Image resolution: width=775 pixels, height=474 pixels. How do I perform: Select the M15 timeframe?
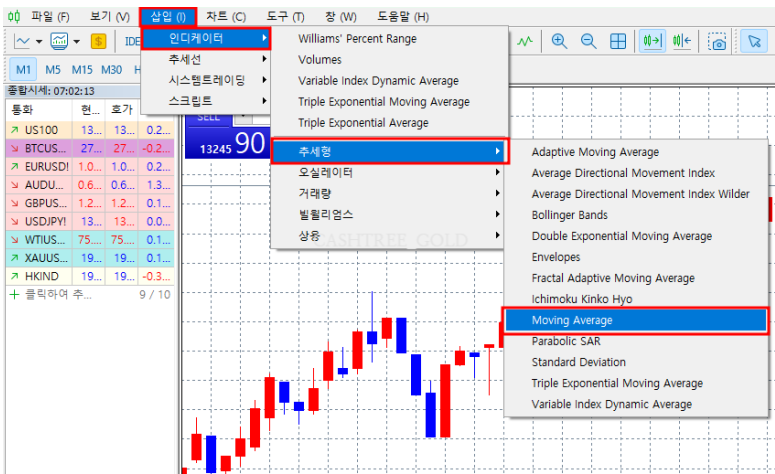(82, 70)
